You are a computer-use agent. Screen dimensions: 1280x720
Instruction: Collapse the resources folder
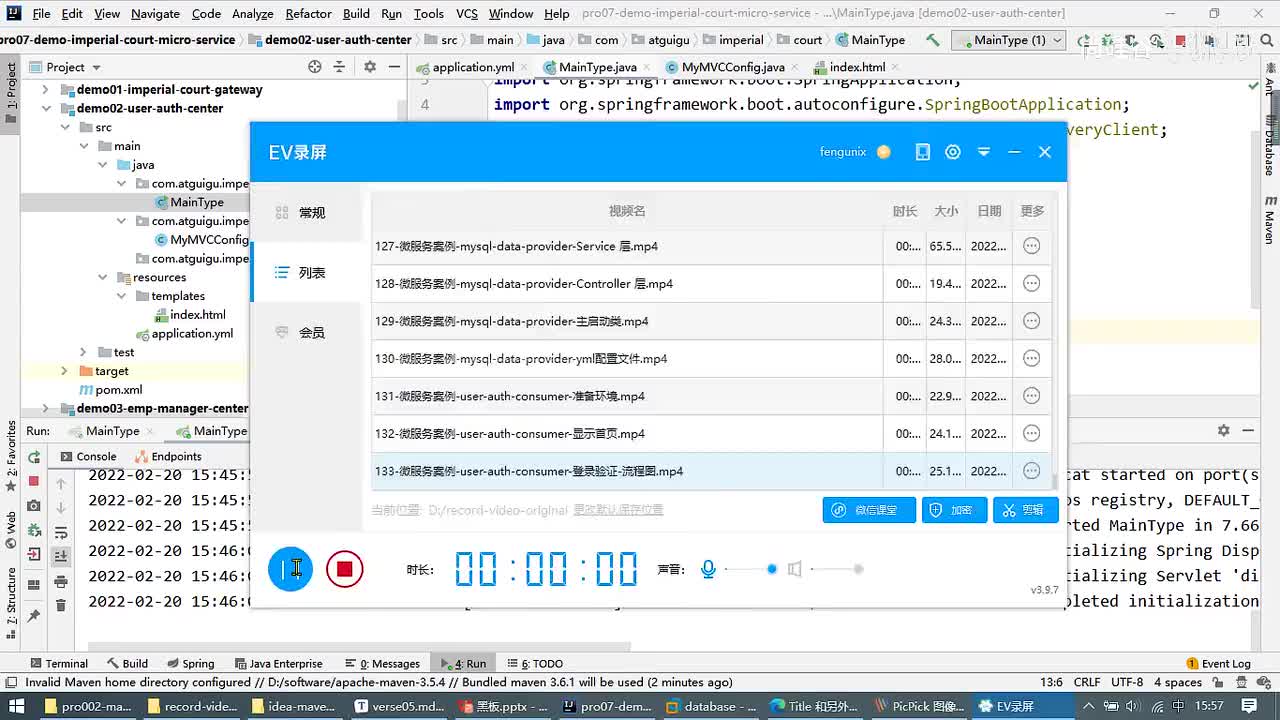102,277
